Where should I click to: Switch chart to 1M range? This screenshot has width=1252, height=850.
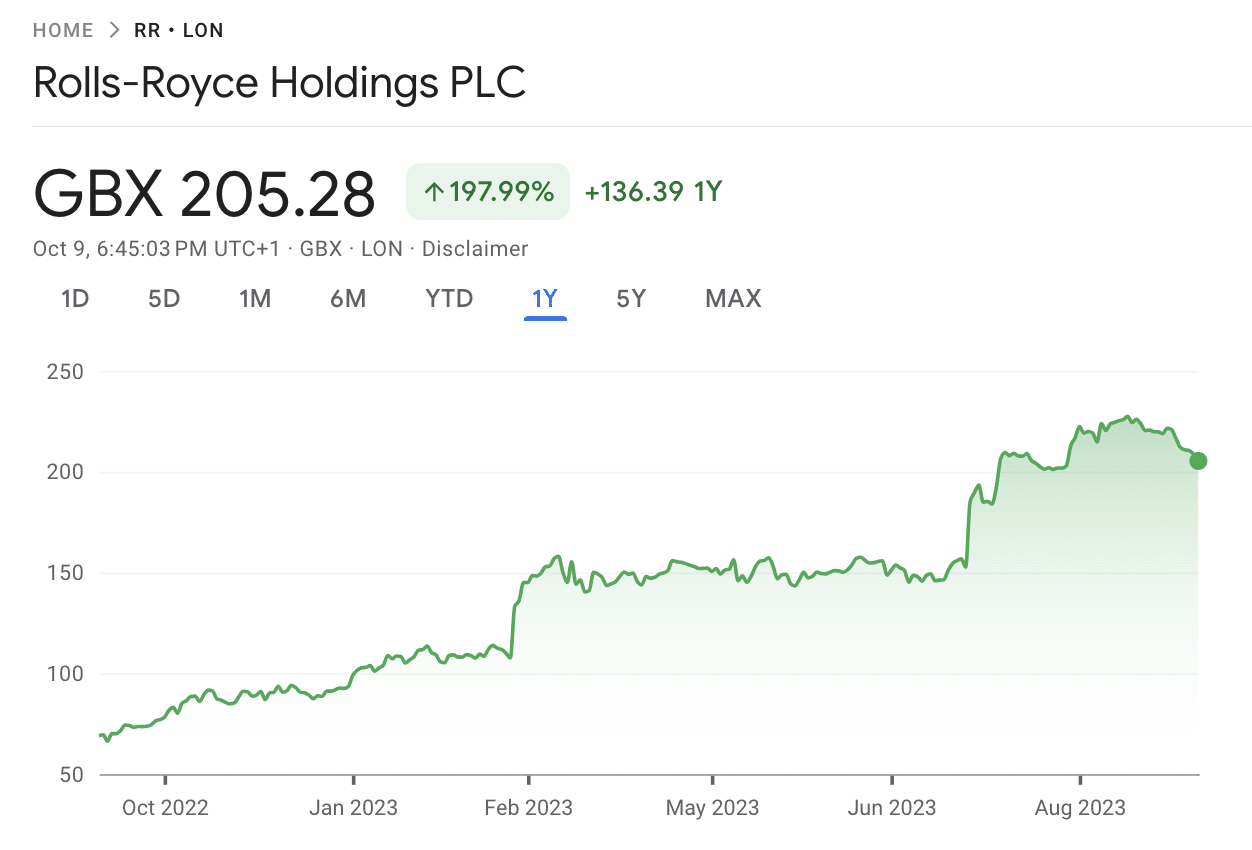pyautogui.click(x=255, y=298)
